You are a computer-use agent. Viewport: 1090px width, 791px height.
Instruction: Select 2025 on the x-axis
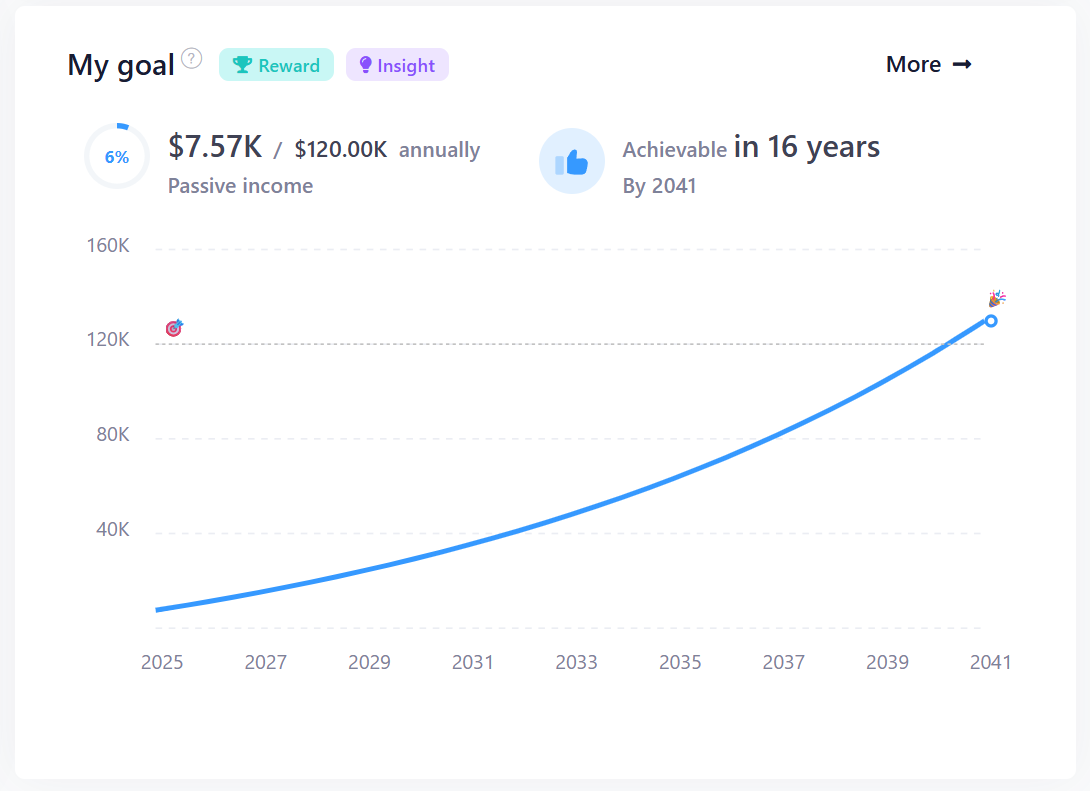point(162,662)
